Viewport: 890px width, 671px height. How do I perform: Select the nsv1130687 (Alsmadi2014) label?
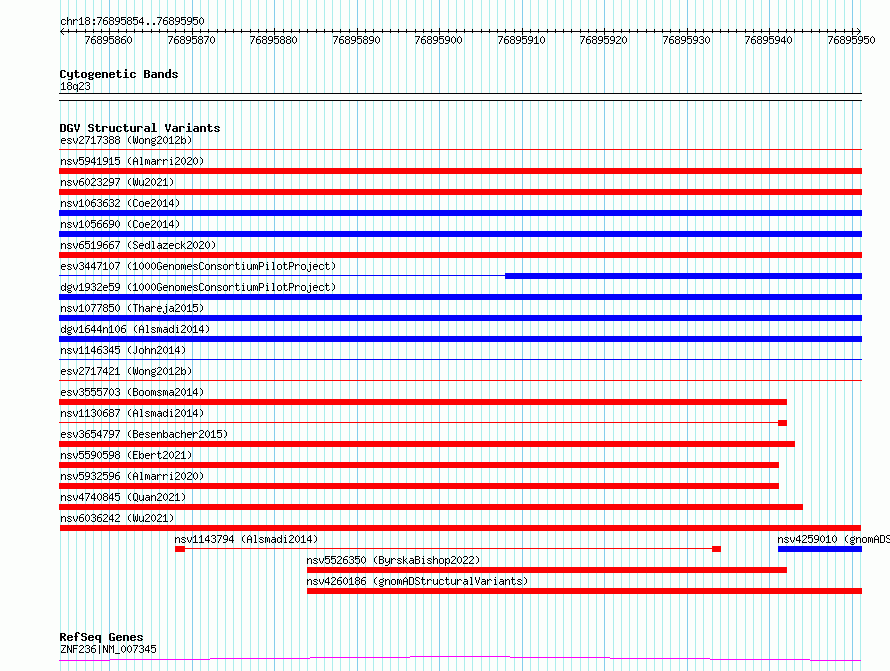tap(132, 413)
